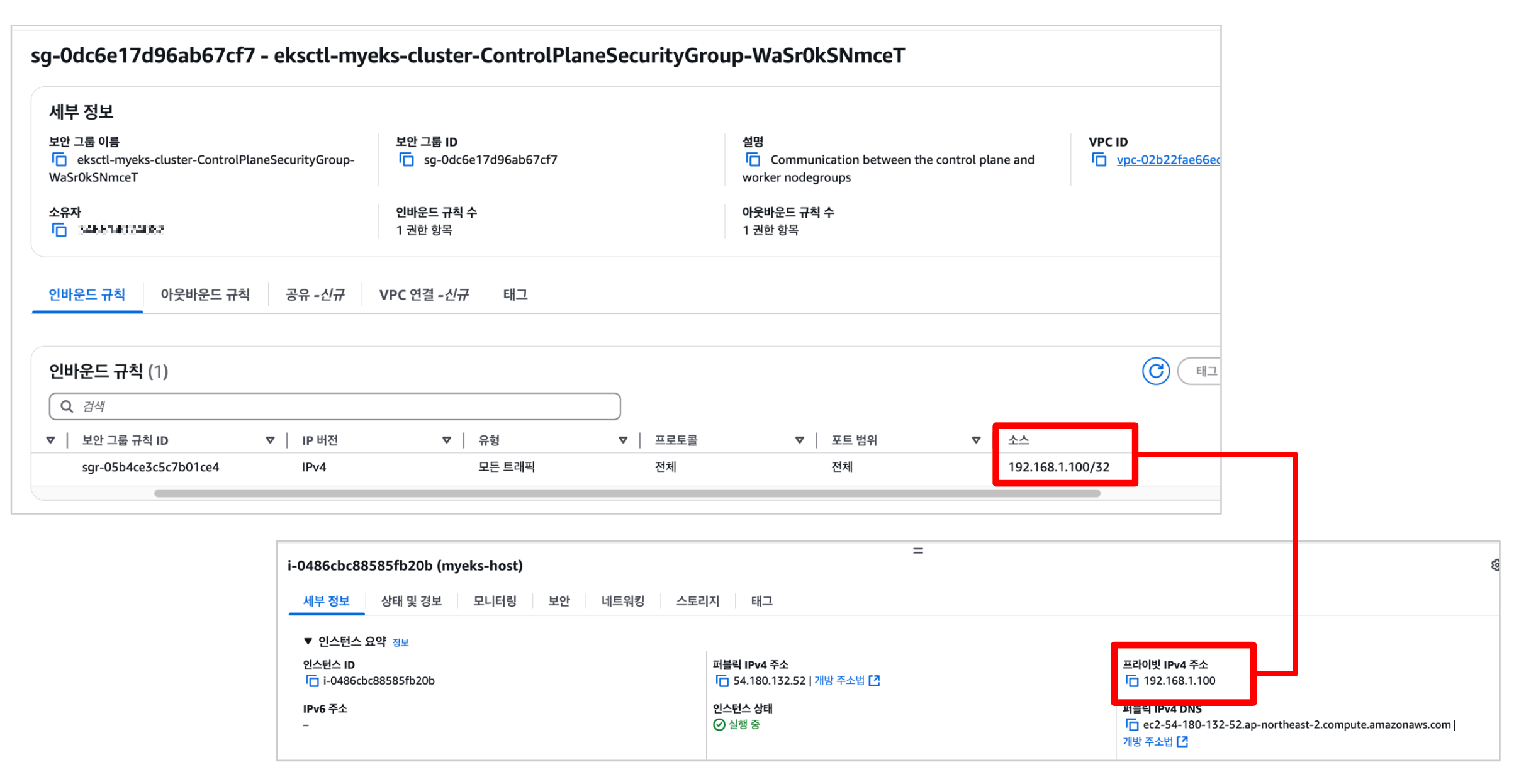Viewport: 1514px width, 784px height.
Task: Collapse the instance summary section
Action: coord(308,641)
